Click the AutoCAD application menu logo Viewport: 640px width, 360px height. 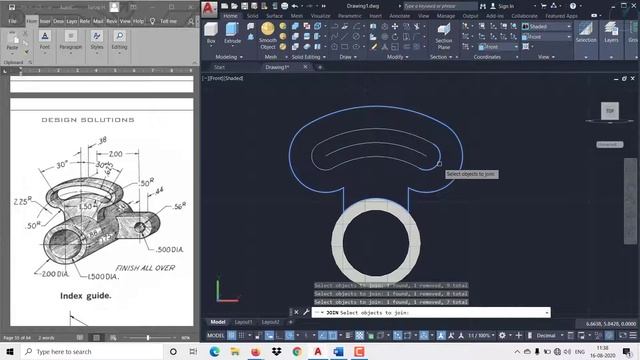[209, 9]
